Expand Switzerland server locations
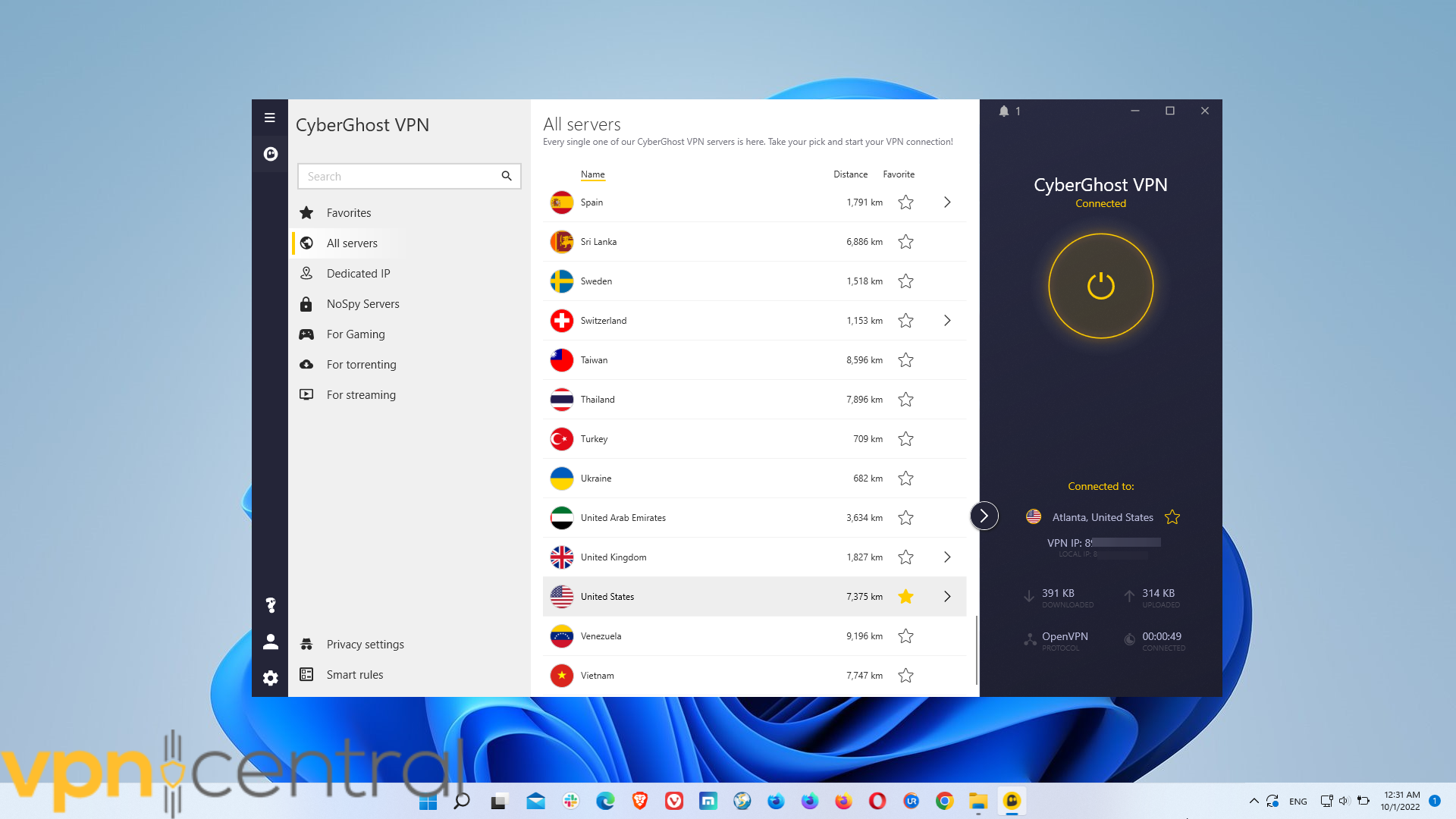1456x819 pixels. coord(947,321)
